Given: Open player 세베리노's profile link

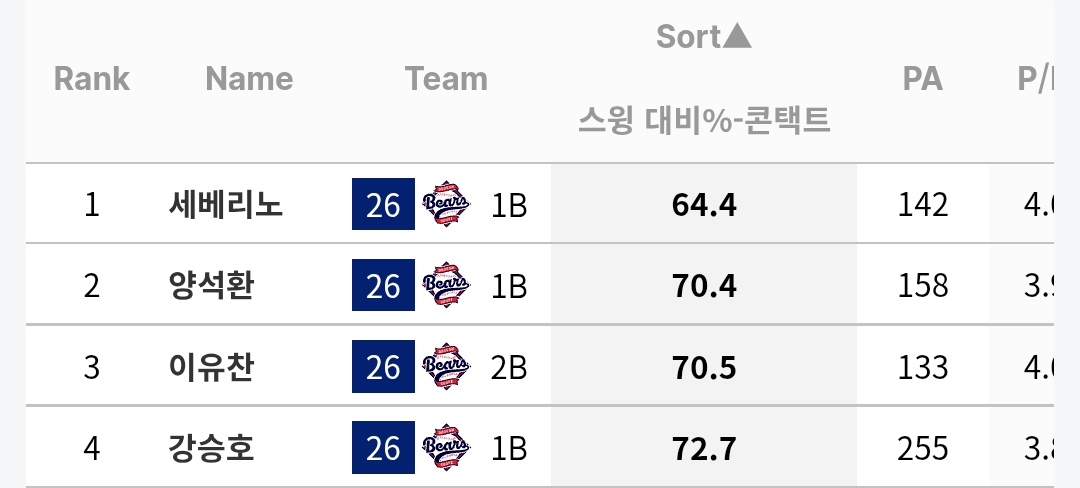Looking at the screenshot, I should 225,204.
